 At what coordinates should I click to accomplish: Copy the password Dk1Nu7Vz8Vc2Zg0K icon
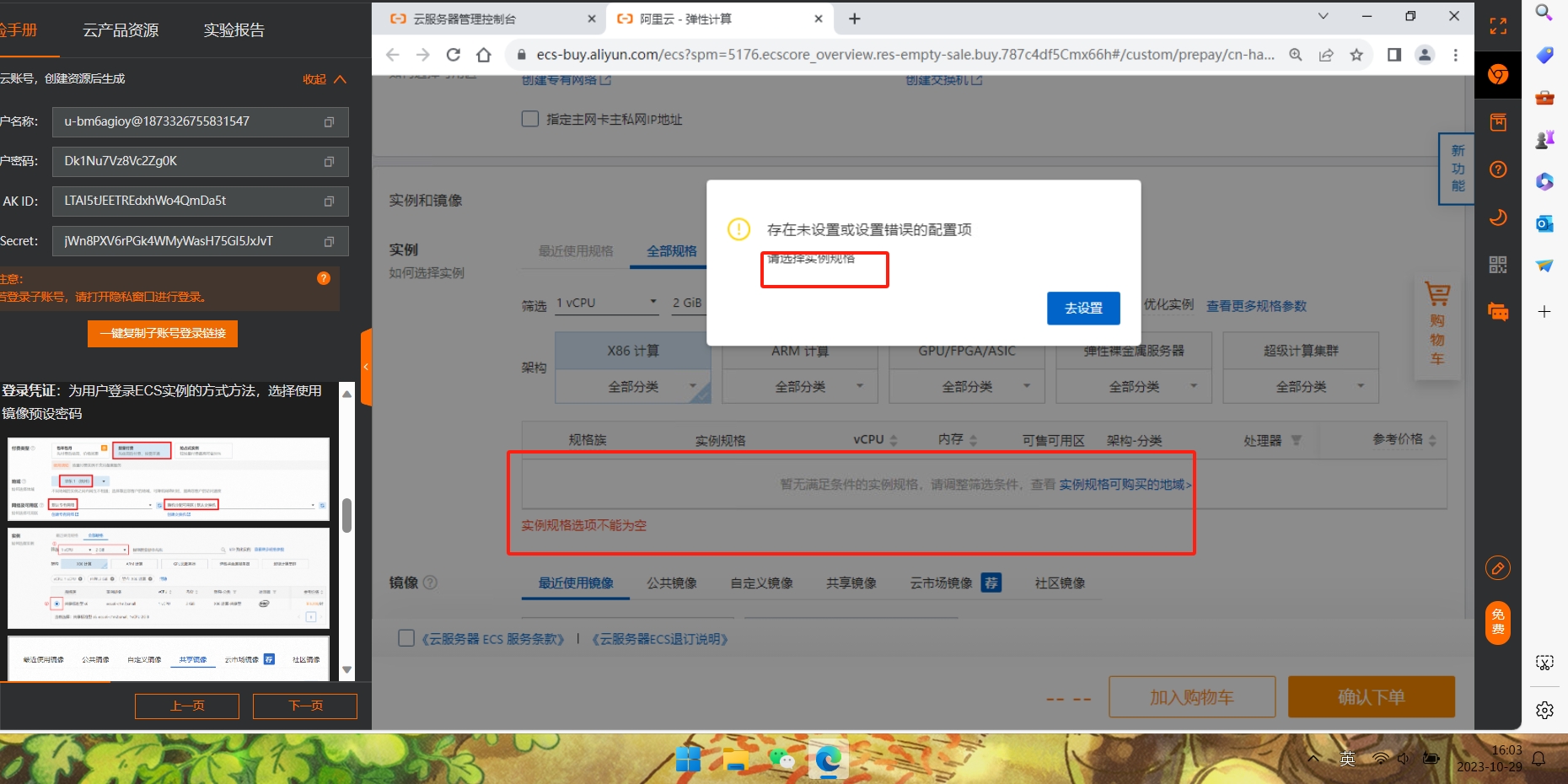(329, 162)
